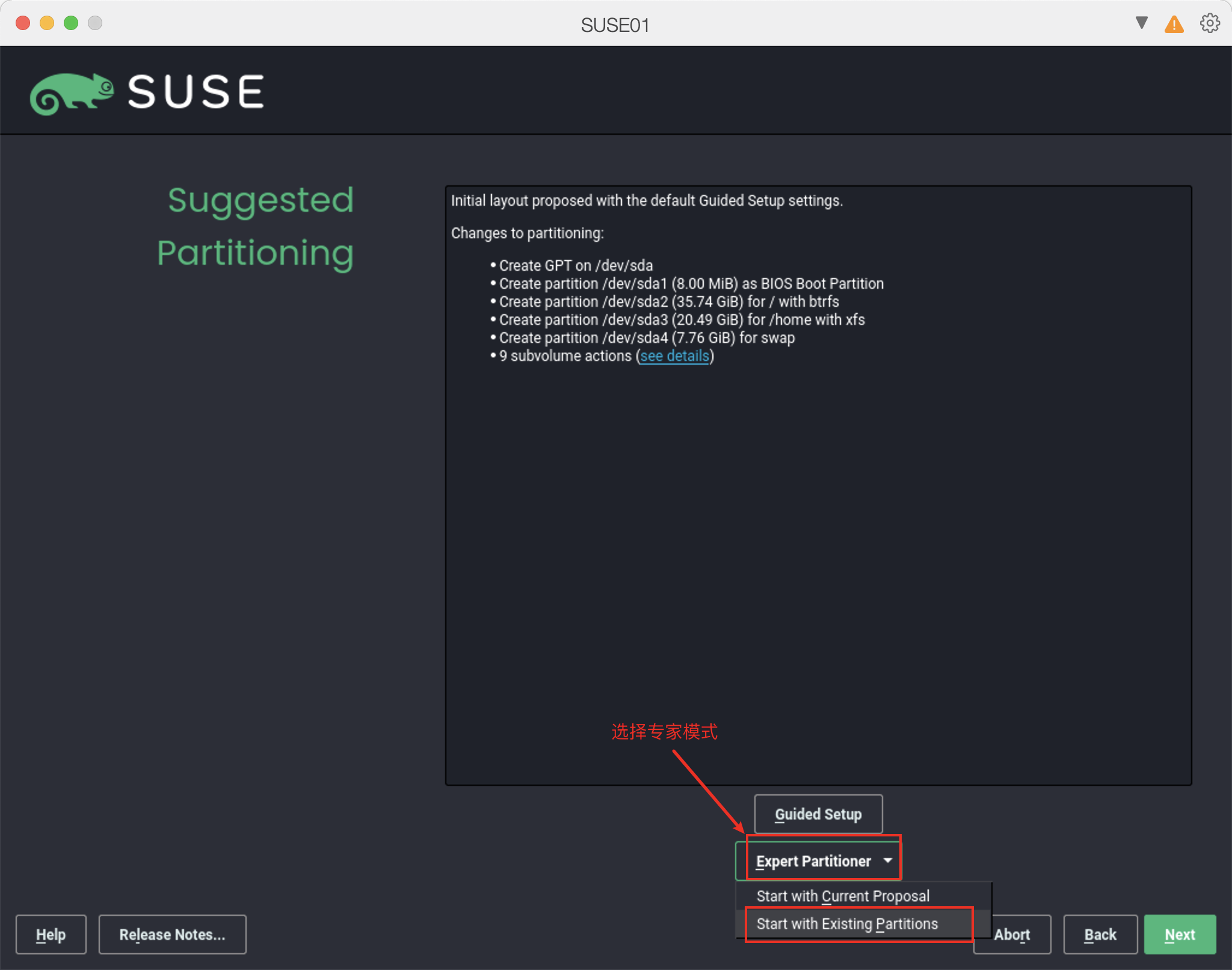Expand the Expert Partitioner dropdown arrow
This screenshot has height=970, width=1232.
coord(887,860)
